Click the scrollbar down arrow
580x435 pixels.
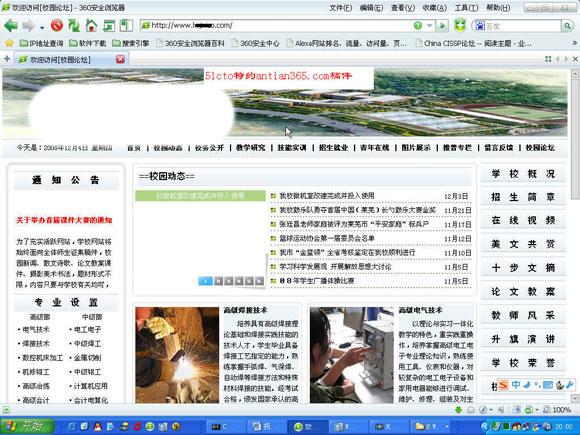pyautogui.click(x=575, y=398)
